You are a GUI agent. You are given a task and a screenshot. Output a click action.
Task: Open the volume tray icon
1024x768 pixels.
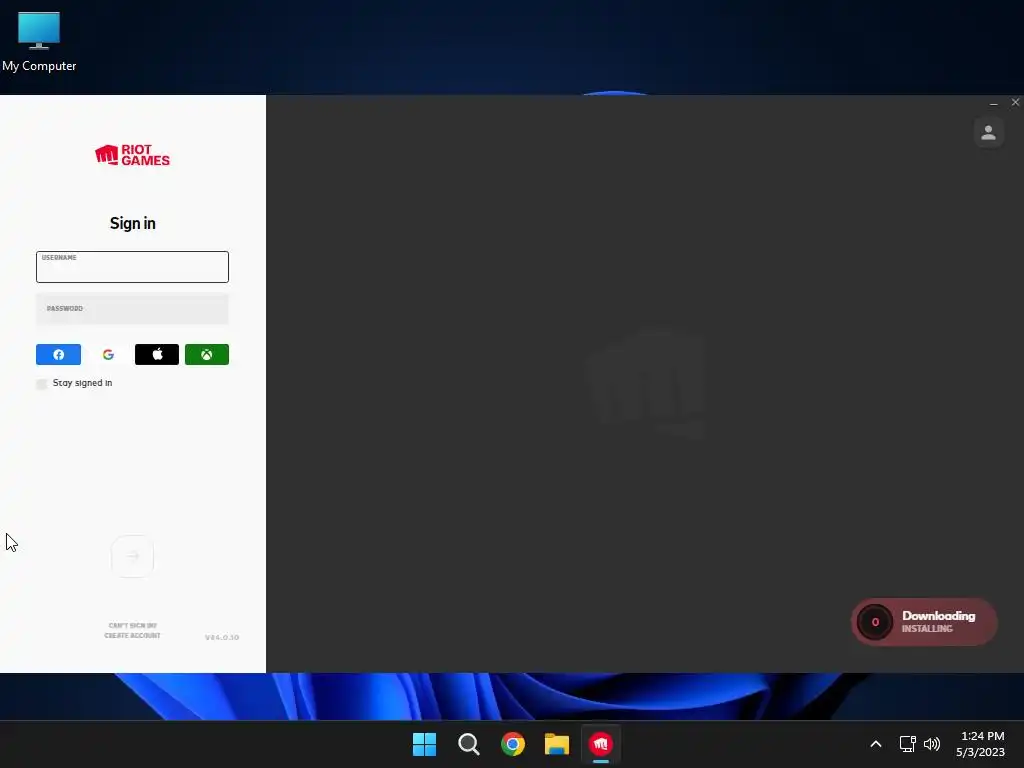932,744
